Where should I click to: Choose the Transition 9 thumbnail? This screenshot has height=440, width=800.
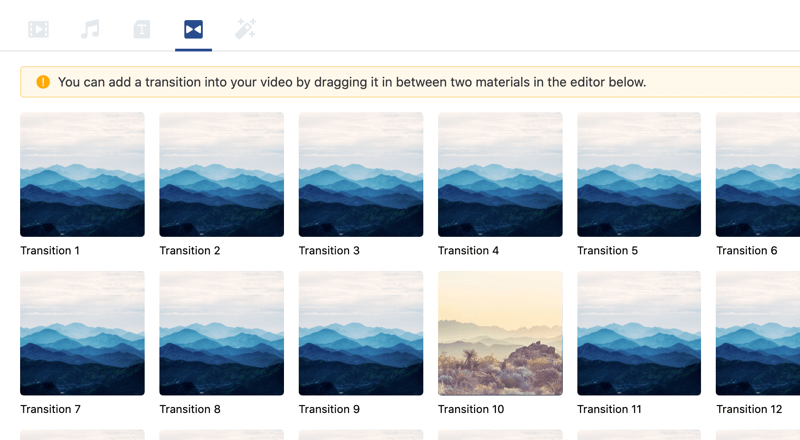pos(361,333)
